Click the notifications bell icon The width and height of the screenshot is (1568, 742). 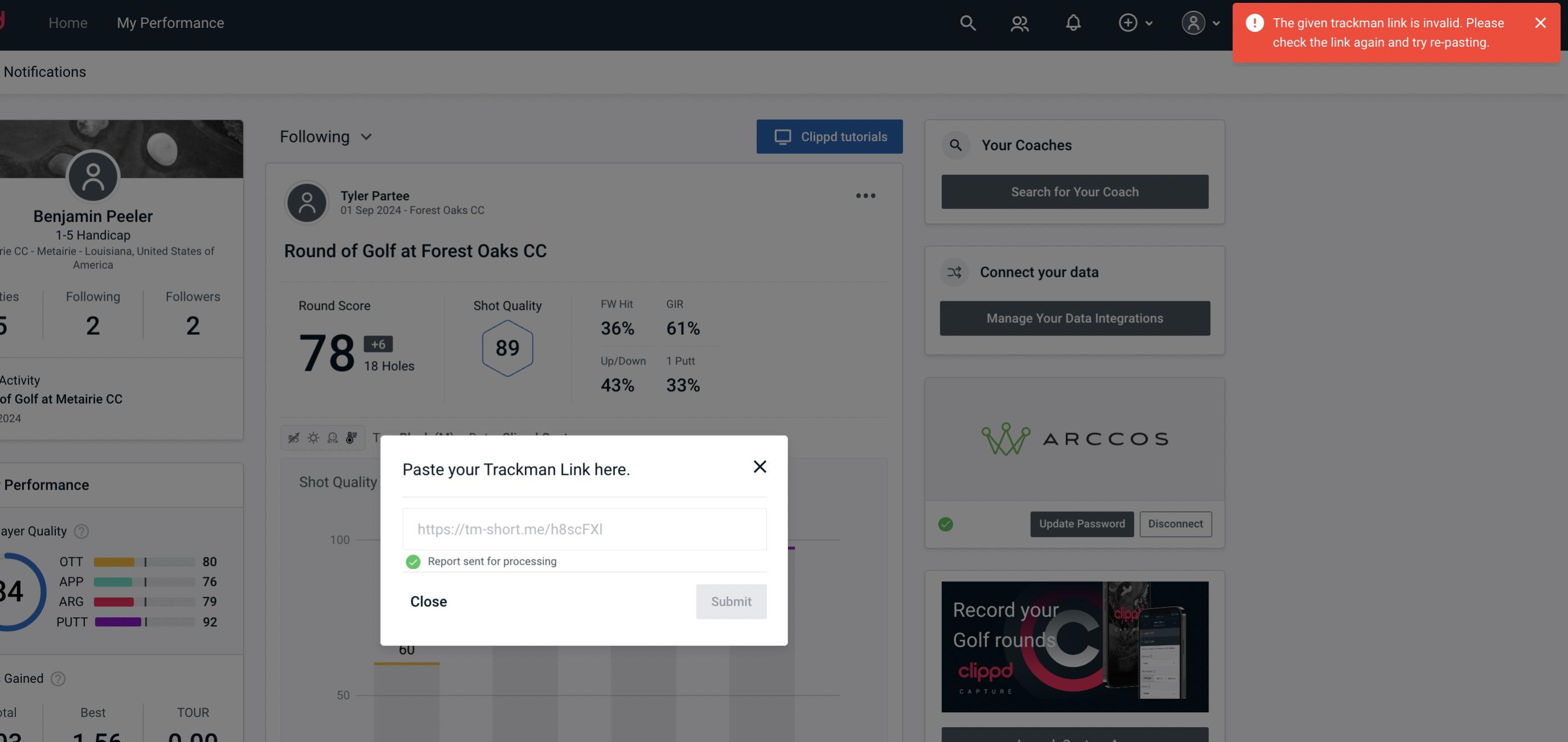(1073, 22)
